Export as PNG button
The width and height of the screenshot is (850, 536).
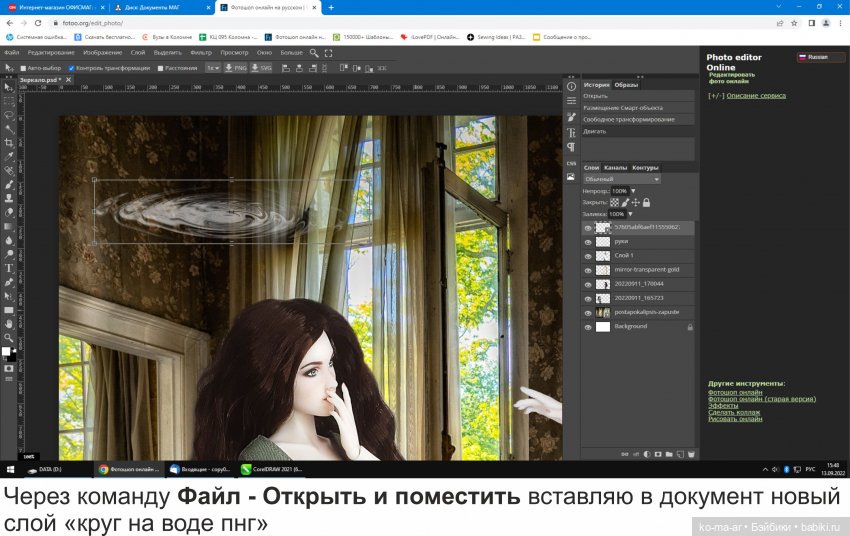click(236, 68)
